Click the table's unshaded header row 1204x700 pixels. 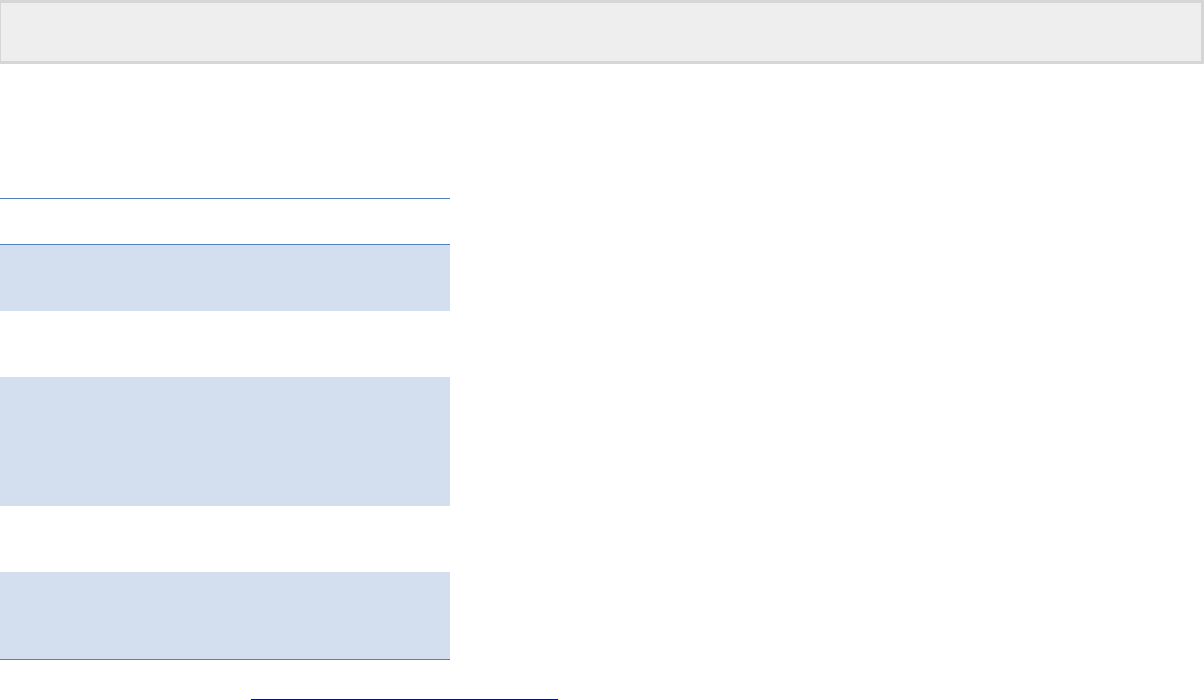click(225, 222)
